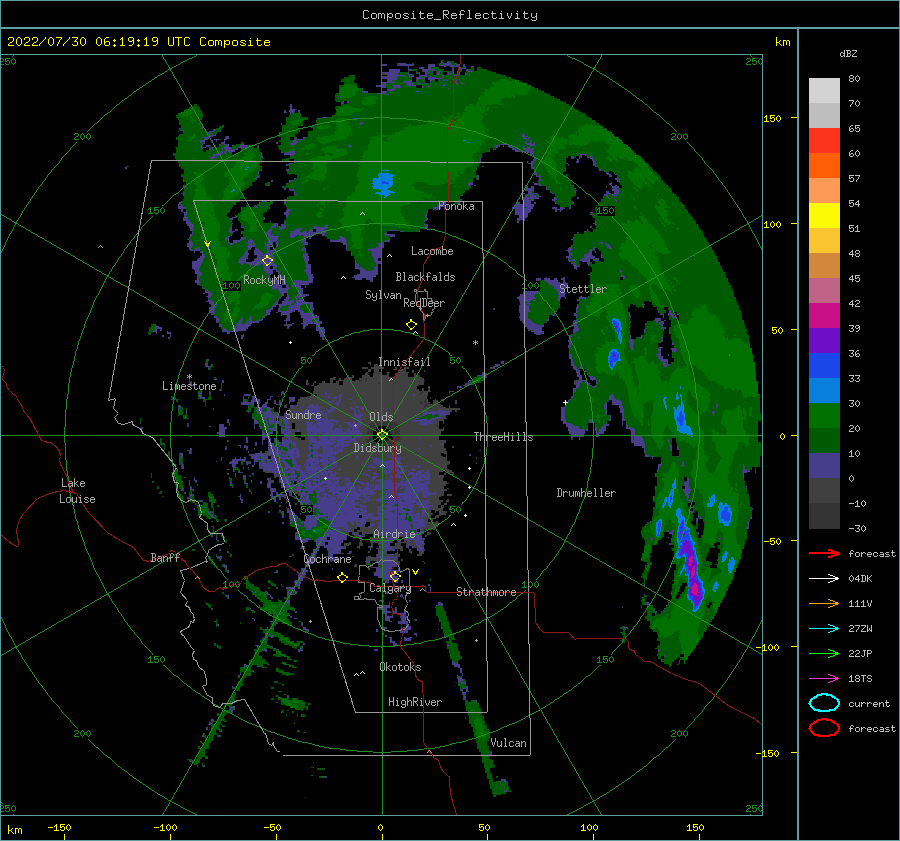Viewport: 900px width, 841px height.
Task: Click the Strathmore label
Action: (x=486, y=592)
